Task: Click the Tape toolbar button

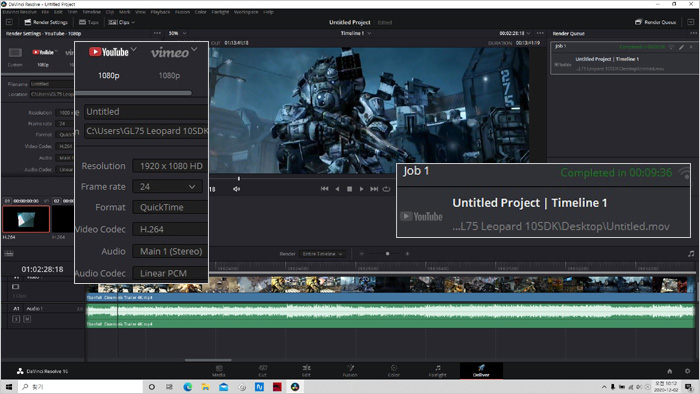Action: tap(89, 22)
